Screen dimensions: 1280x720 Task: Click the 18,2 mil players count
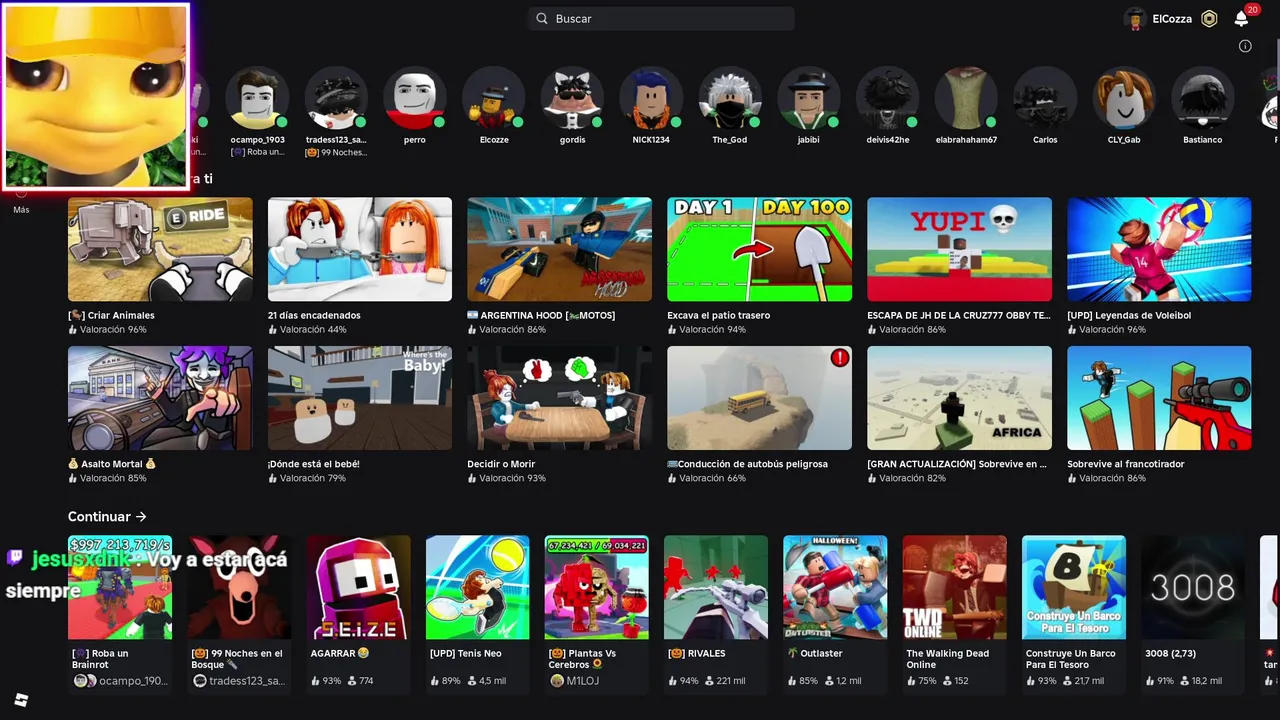tap(1207, 681)
